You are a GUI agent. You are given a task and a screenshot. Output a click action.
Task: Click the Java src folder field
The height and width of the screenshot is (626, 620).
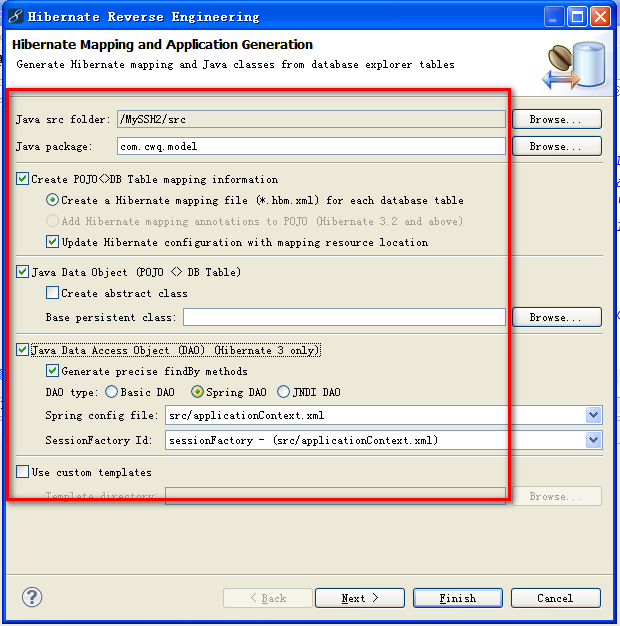point(311,119)
